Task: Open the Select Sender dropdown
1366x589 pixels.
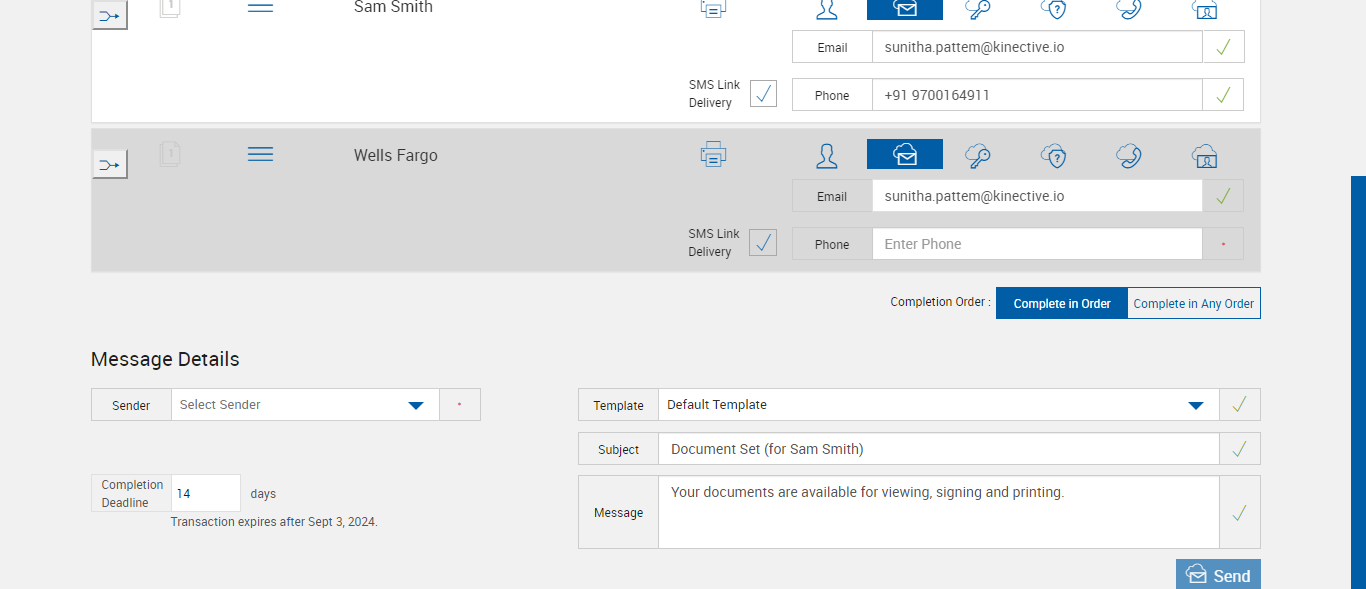Action: [x=305, y=405]
